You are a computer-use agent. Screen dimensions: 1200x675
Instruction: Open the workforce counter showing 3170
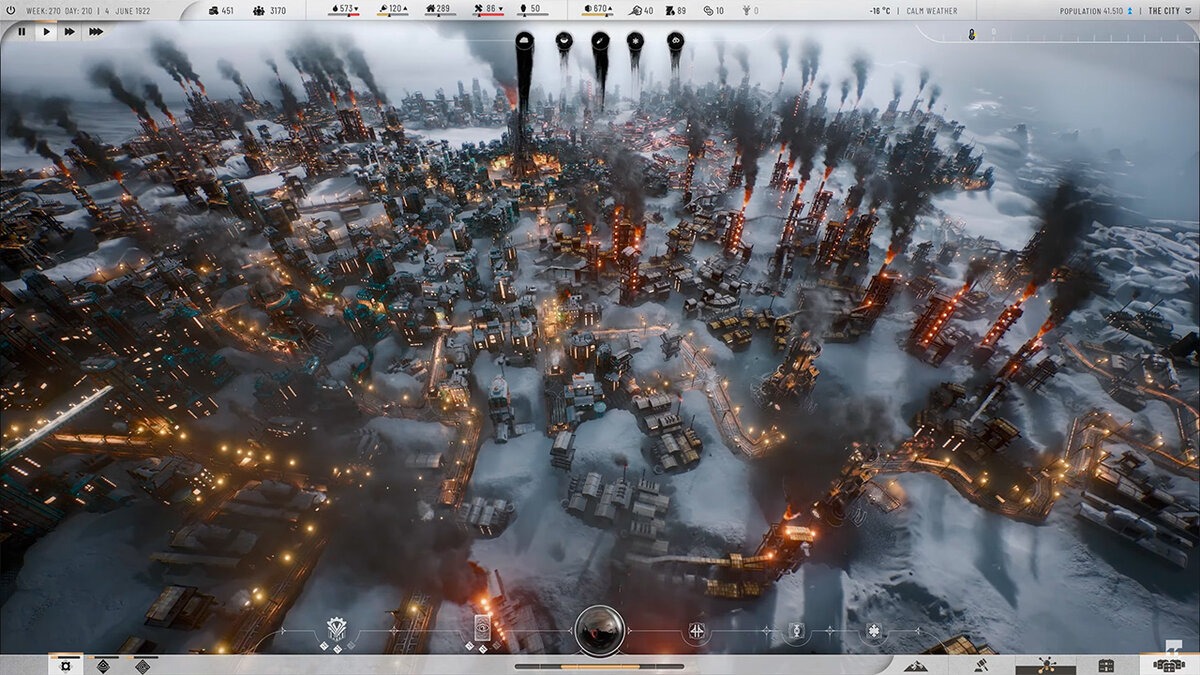pos(270,10)
